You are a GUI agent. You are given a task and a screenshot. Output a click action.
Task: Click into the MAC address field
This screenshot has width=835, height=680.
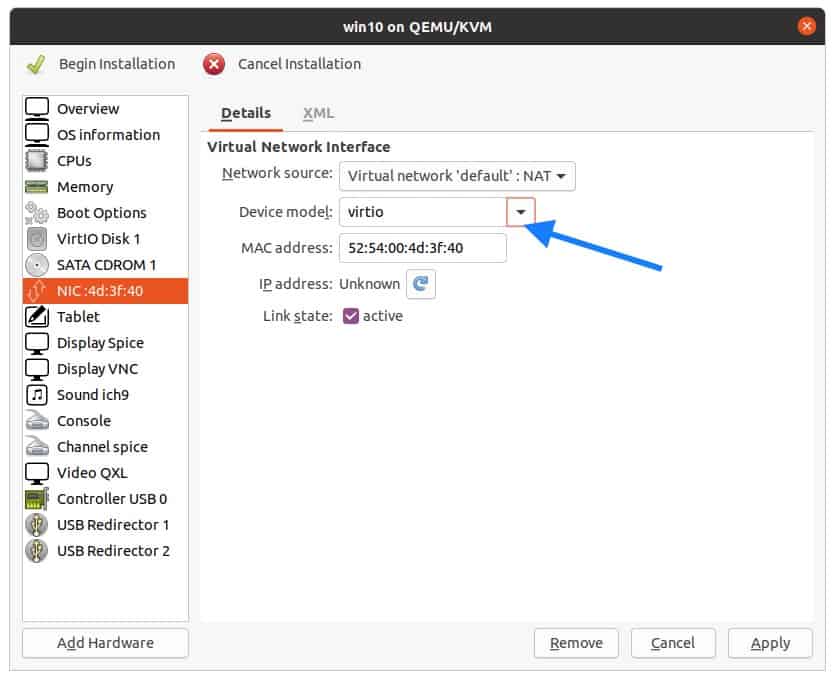coord(423,248)
